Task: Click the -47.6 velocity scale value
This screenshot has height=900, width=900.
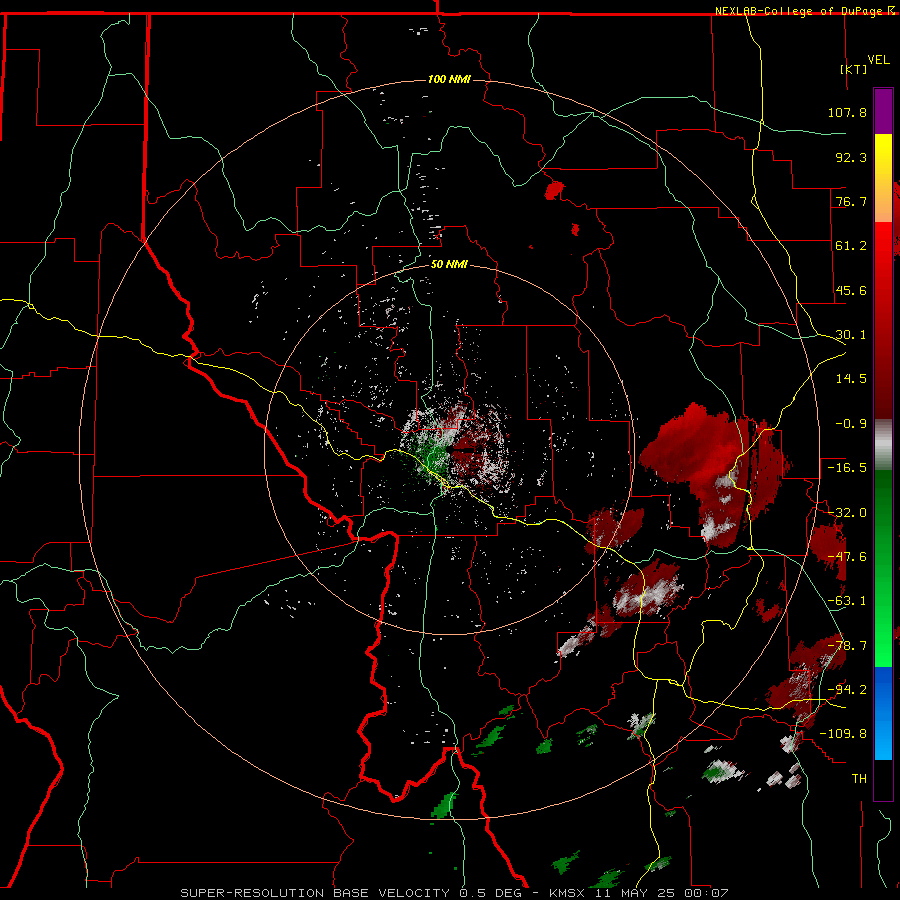Action: pyautogui.click(x=847, y=557)
